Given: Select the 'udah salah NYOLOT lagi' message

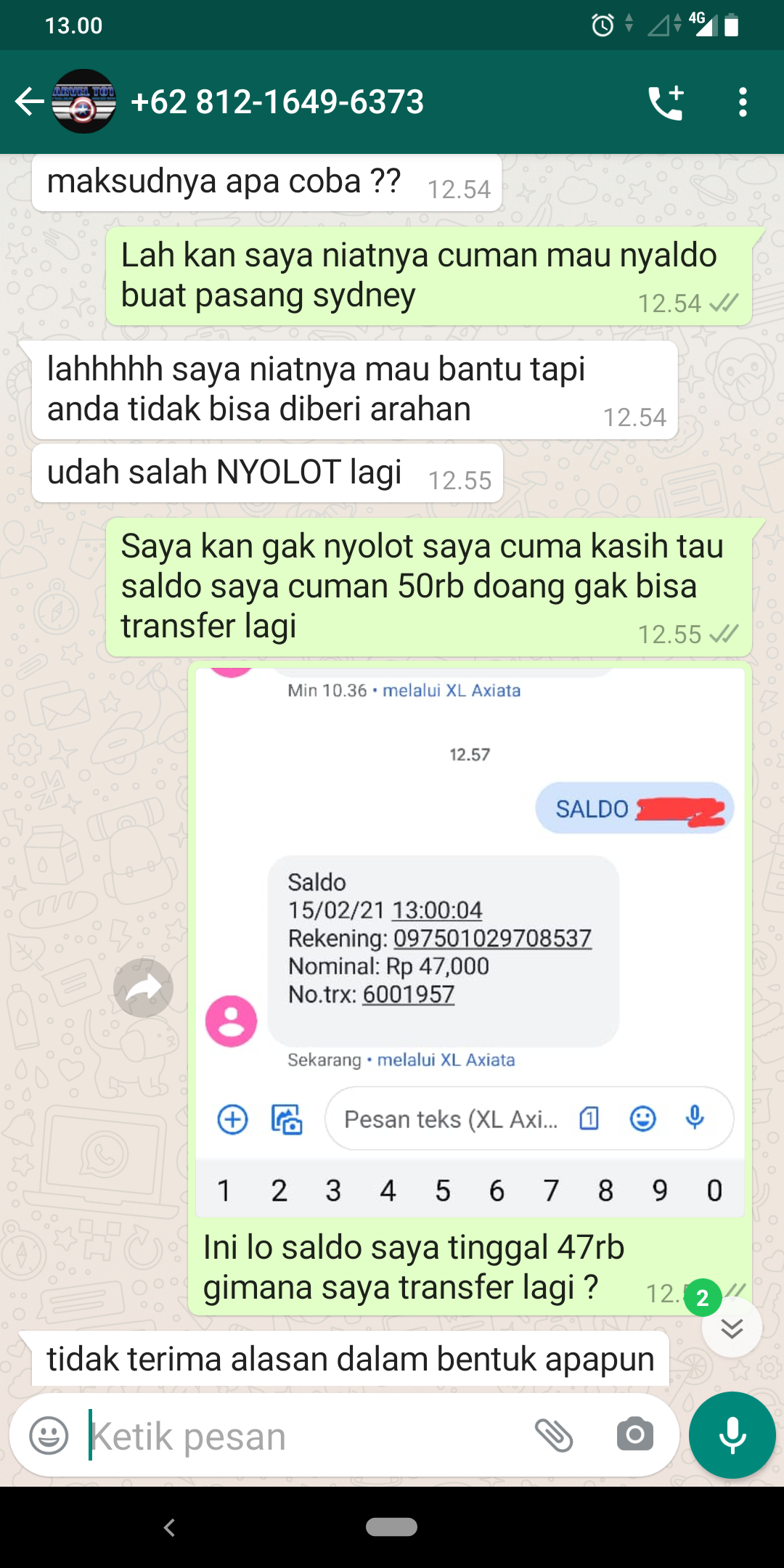Looking at the screenshot, I should (267, 473).
